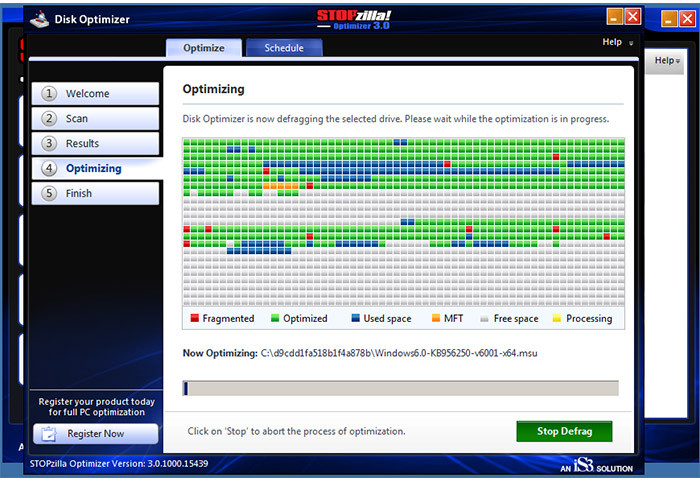The width and height of the screenshot is (700, 481).
Task: Go to the Results step
Action: [x=95, y=143]
